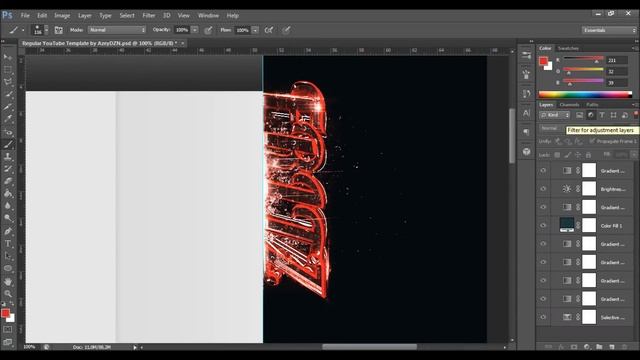640x360 pixels.
Task: Open the Filter menu
Action: coord(149,16)
